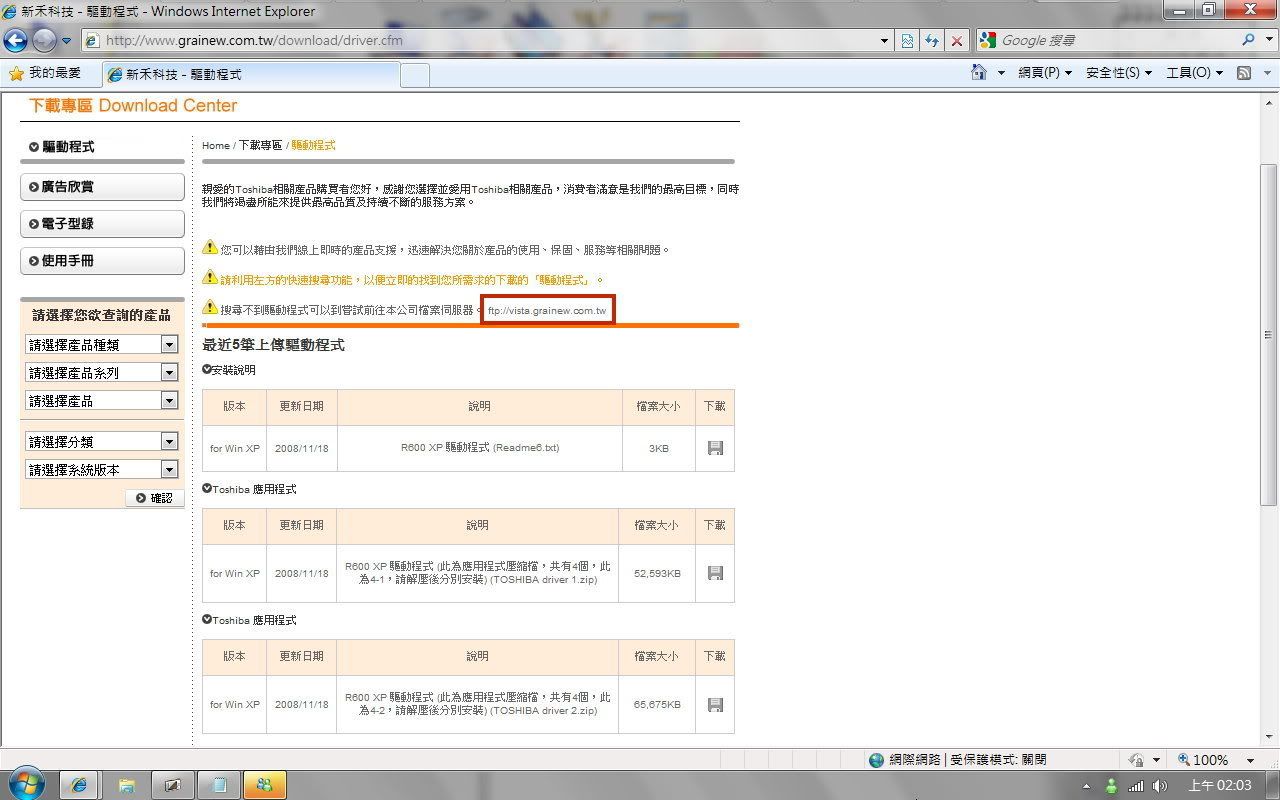Open the zoom level 100% control
Viewport: 1280px width, 800px height.
[x=1203, y=760]
